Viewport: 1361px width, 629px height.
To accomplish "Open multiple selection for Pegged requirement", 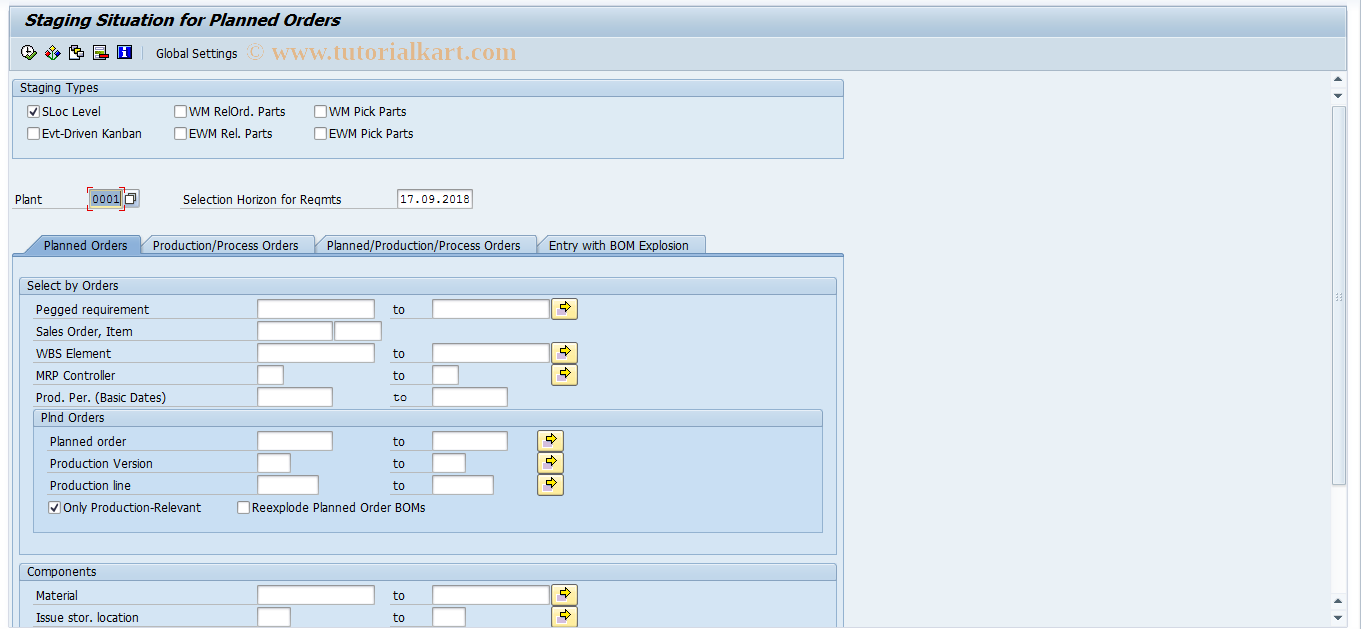I will tap(565, 309).
